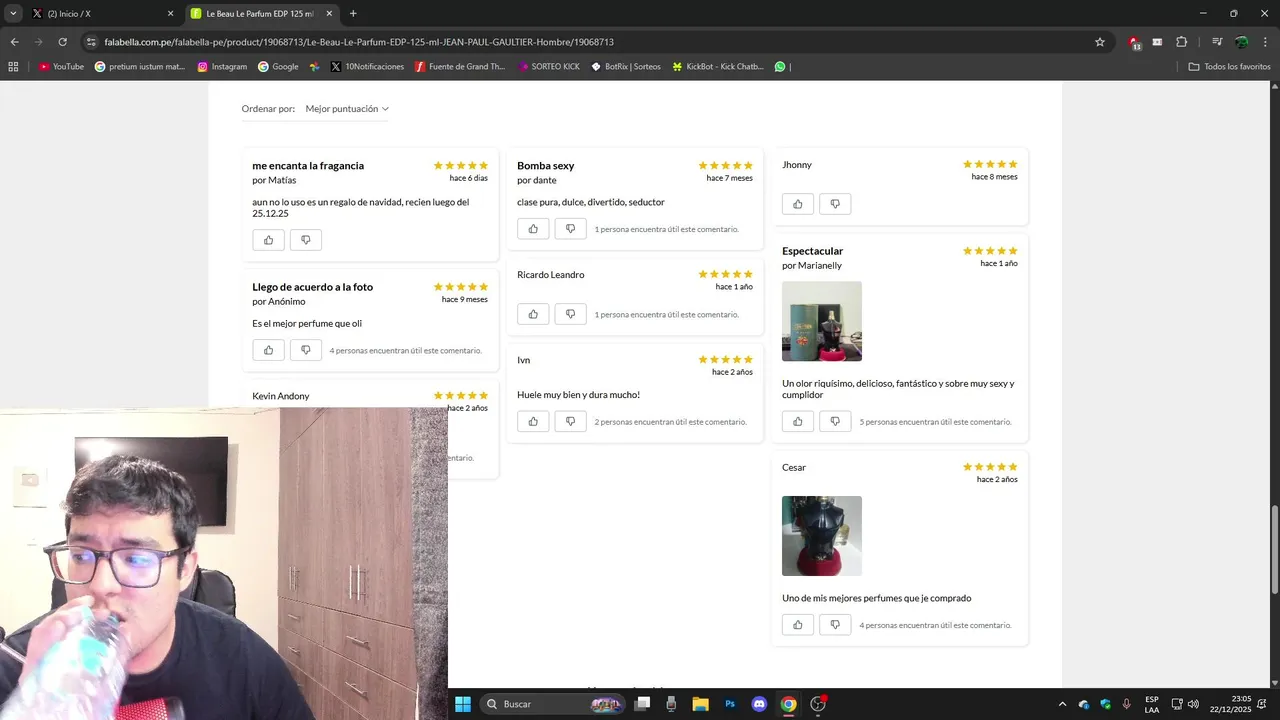Click the microphone icon in system tray
Screen dimensions: 1280x720
click(x=1127, y=704)
